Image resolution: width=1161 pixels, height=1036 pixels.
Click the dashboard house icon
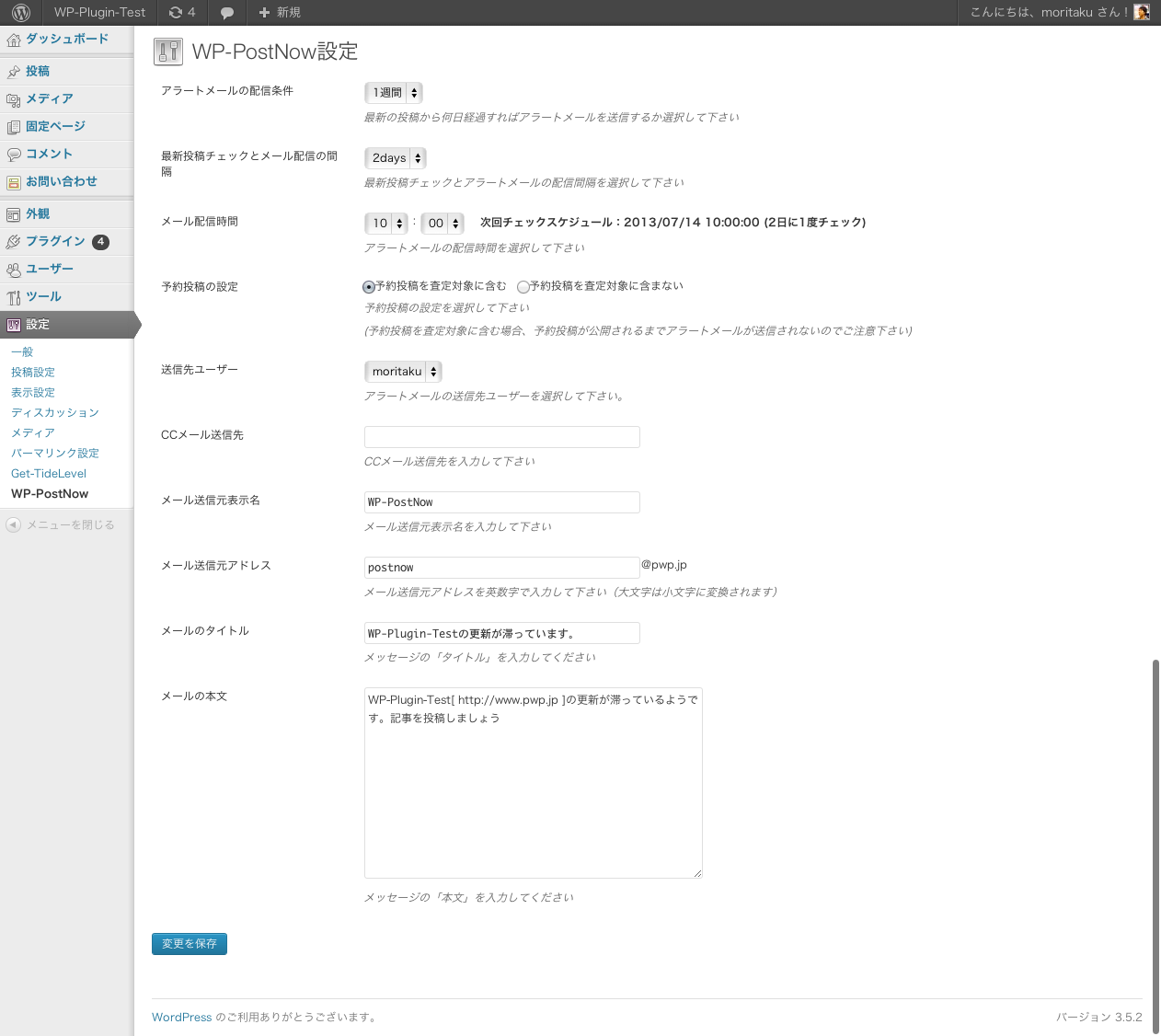coord(14,40)
